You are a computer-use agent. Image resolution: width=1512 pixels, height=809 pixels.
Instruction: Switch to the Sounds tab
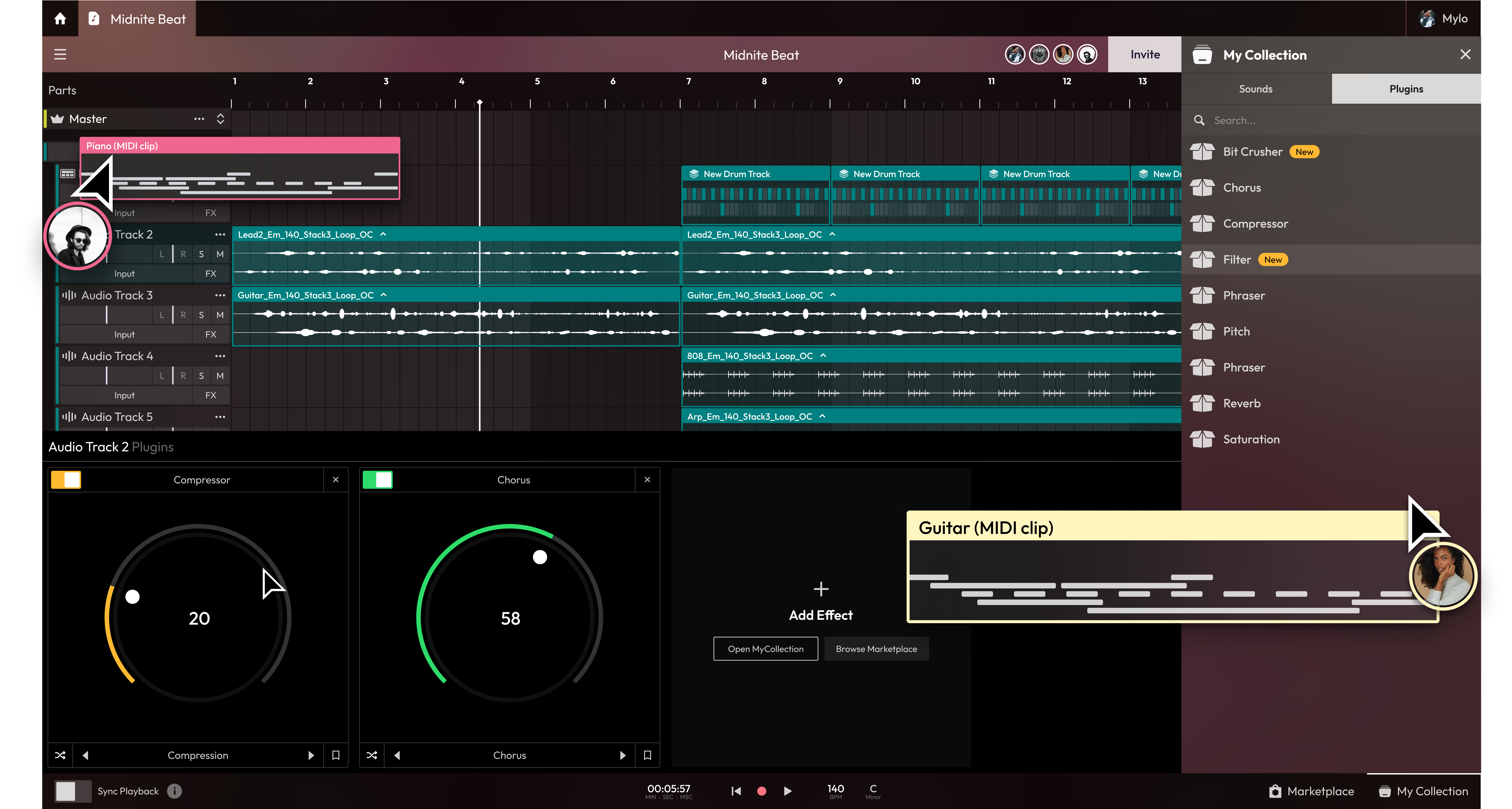pos(1256,89)
